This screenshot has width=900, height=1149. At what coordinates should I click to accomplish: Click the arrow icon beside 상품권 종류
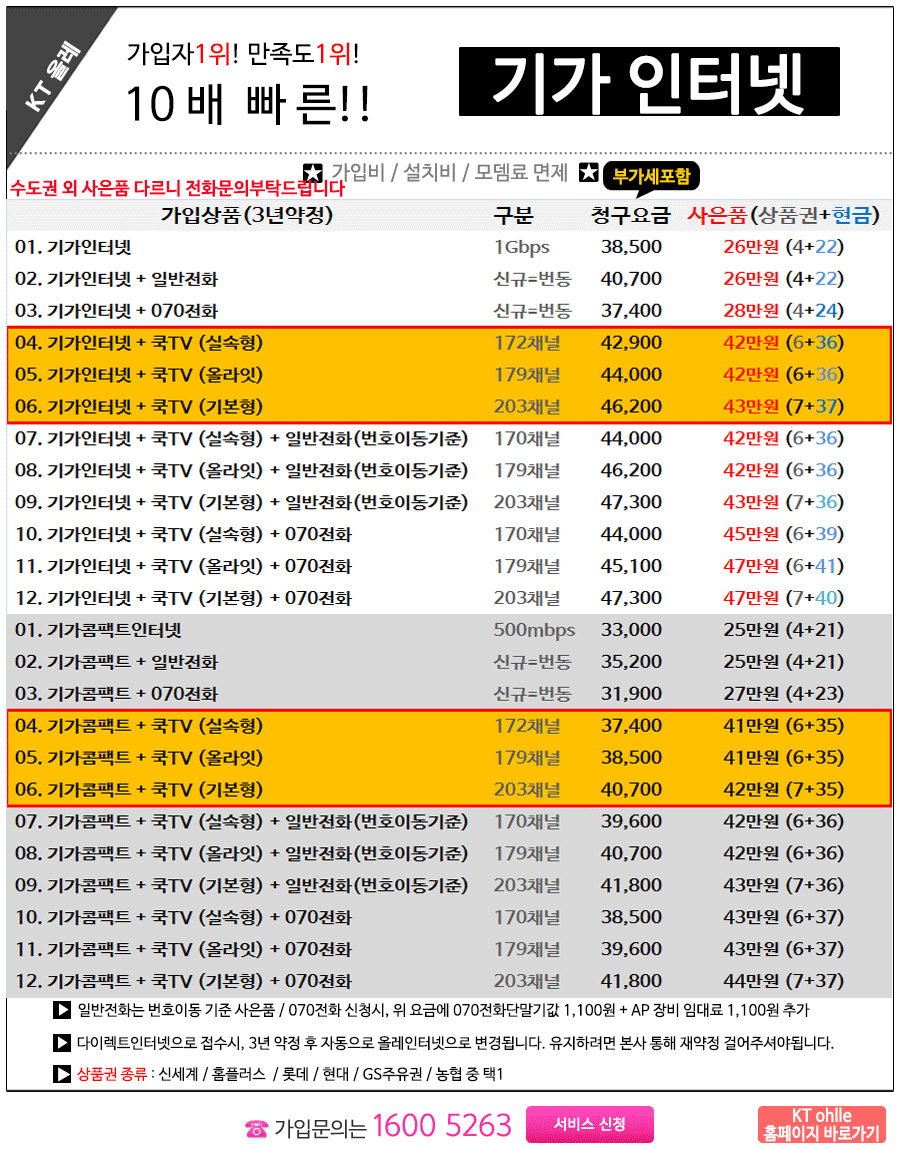(61, 1074)
